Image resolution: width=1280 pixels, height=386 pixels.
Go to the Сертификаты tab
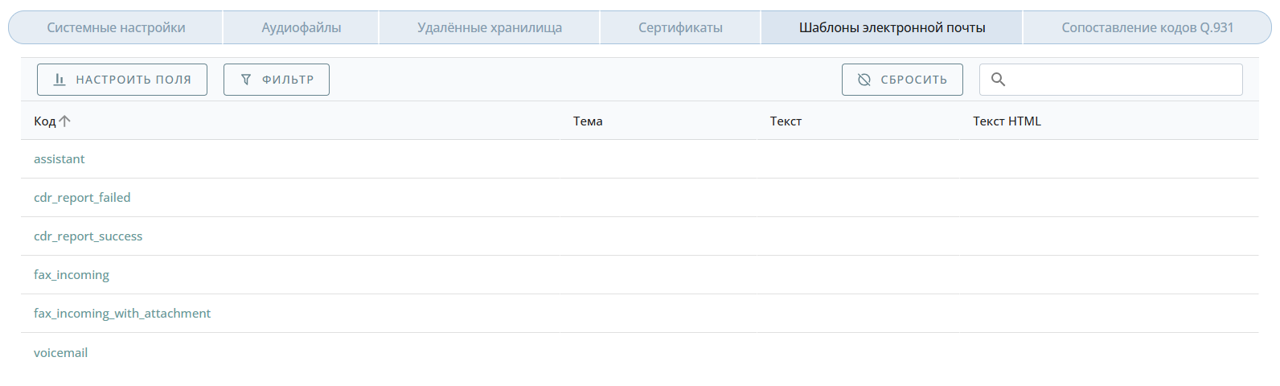pos(680,27)
